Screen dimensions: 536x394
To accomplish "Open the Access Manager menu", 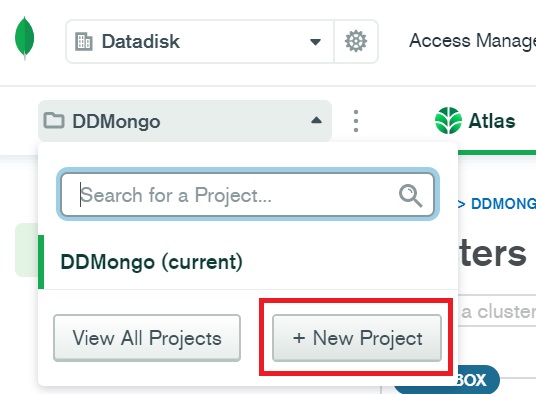I will coord(472,41).
